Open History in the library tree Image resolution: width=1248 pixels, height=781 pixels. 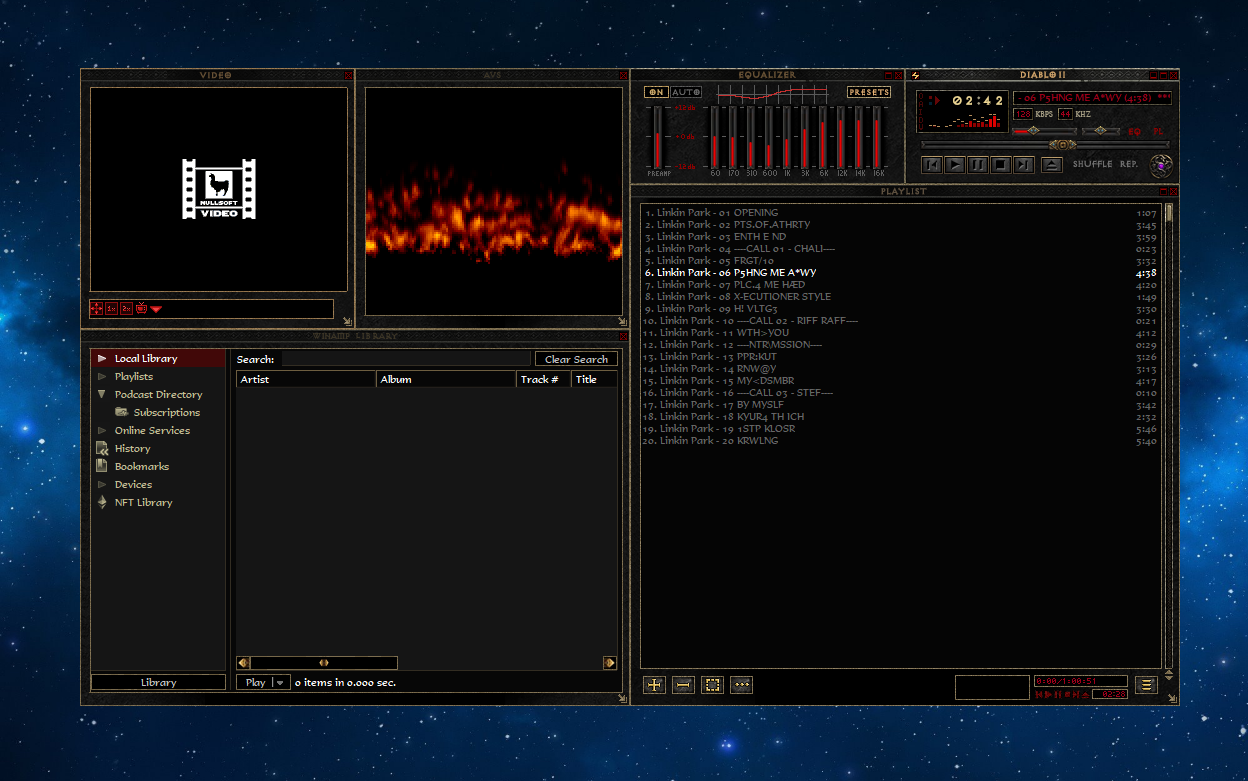coord(132,448)
